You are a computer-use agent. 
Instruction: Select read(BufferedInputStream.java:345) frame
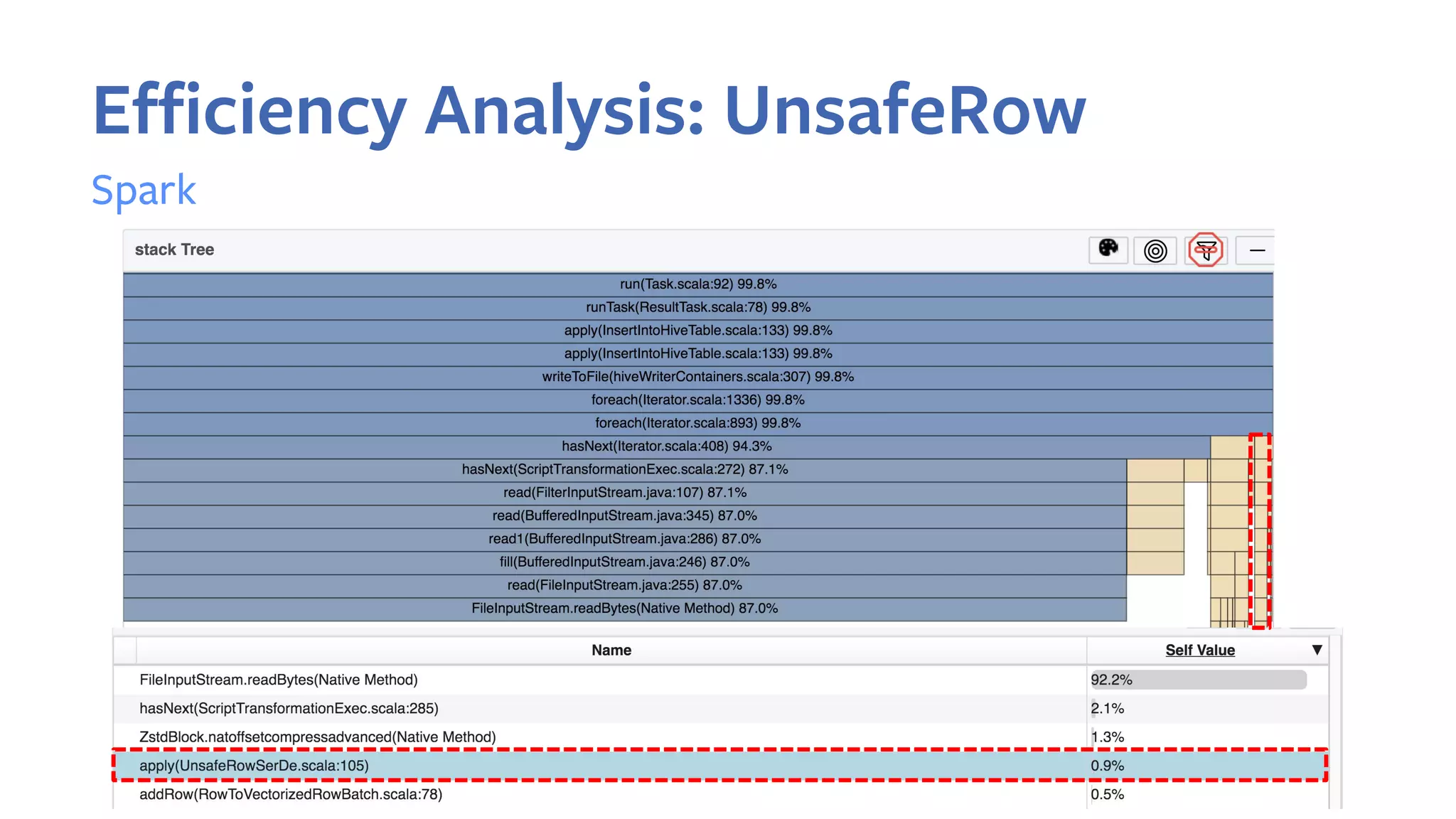click(625, 515)
